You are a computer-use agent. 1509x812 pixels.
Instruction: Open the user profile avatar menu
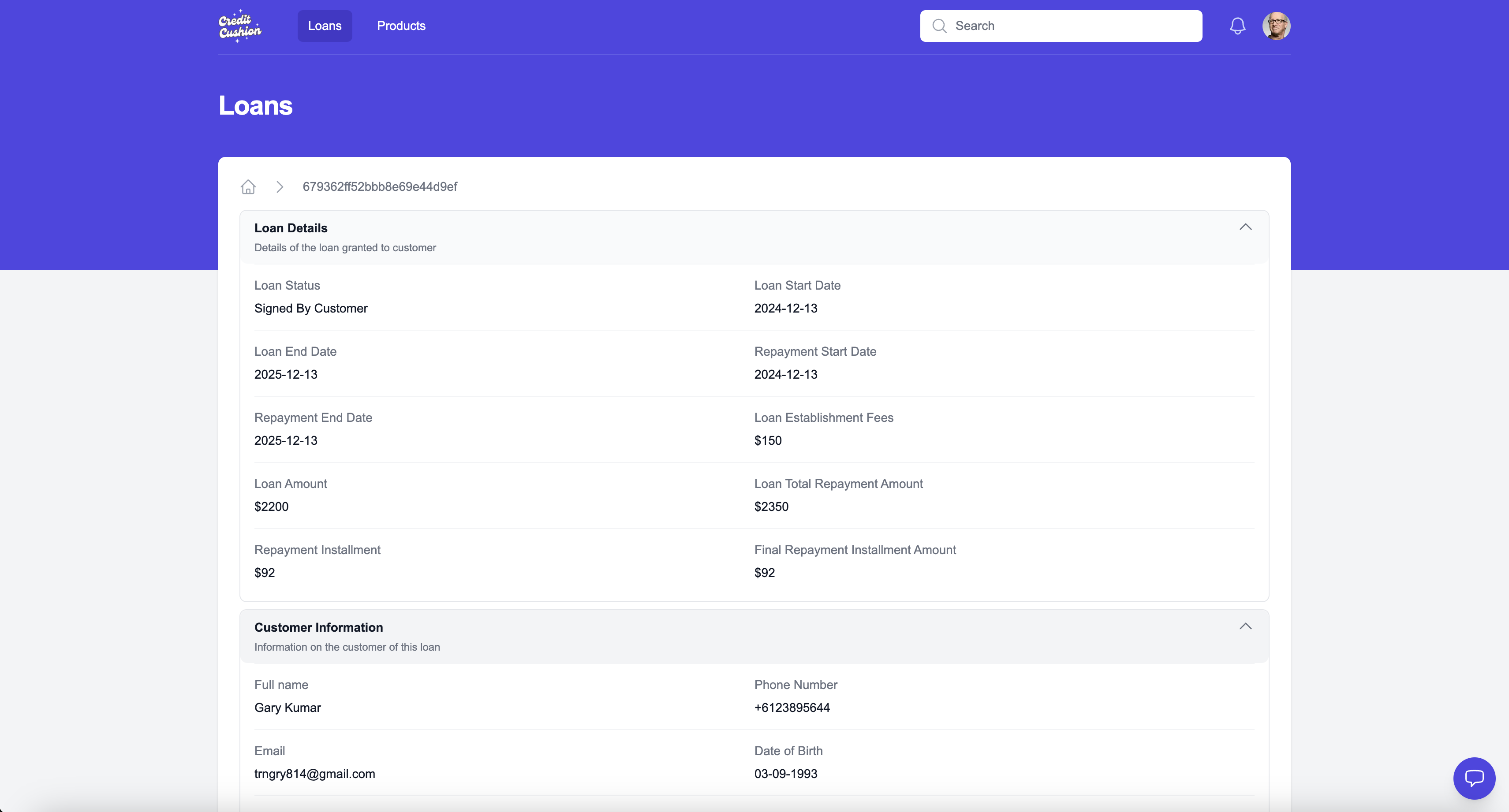[x=1276, y=26]
